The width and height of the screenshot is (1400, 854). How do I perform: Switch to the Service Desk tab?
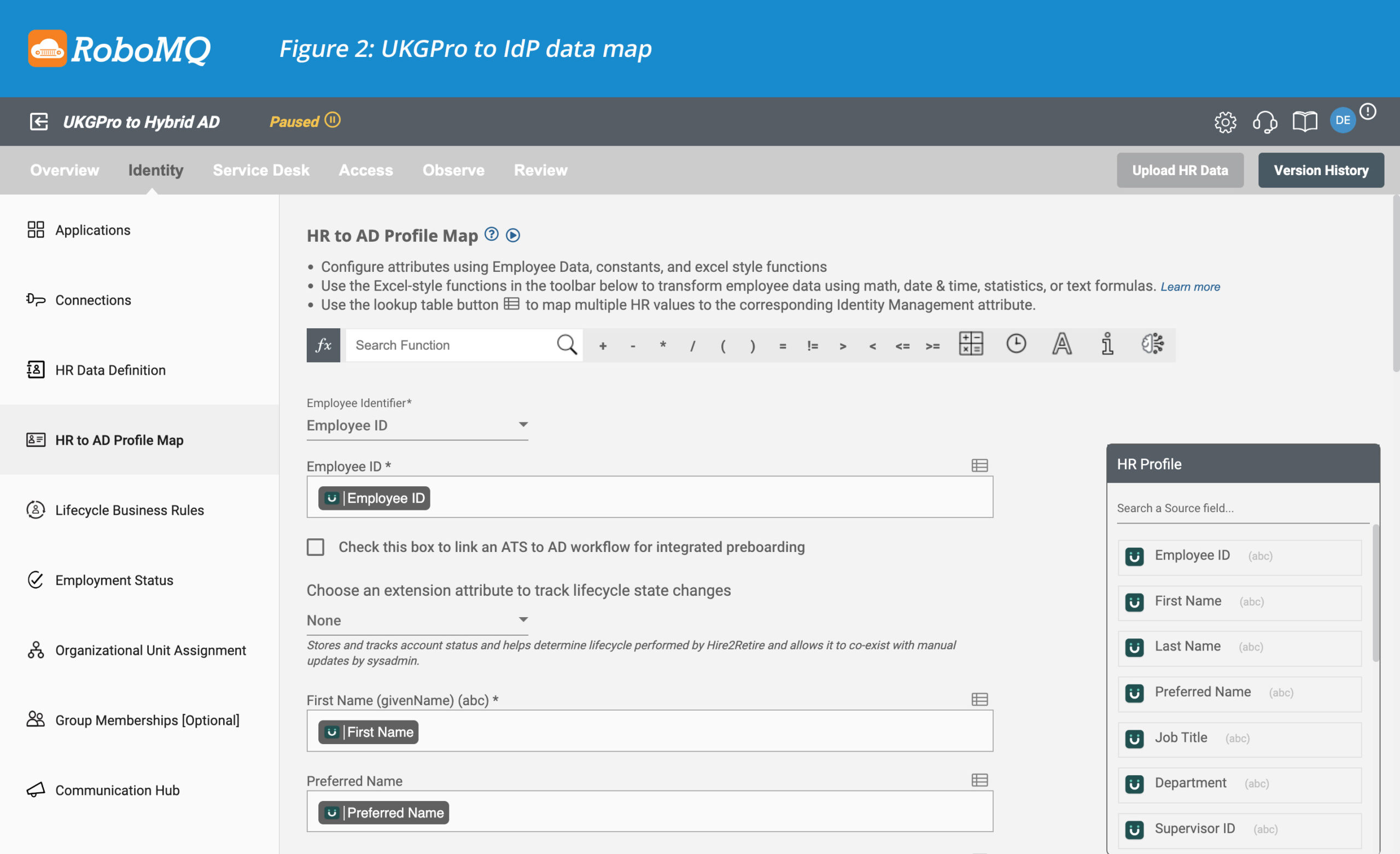[x=261, y=170]
